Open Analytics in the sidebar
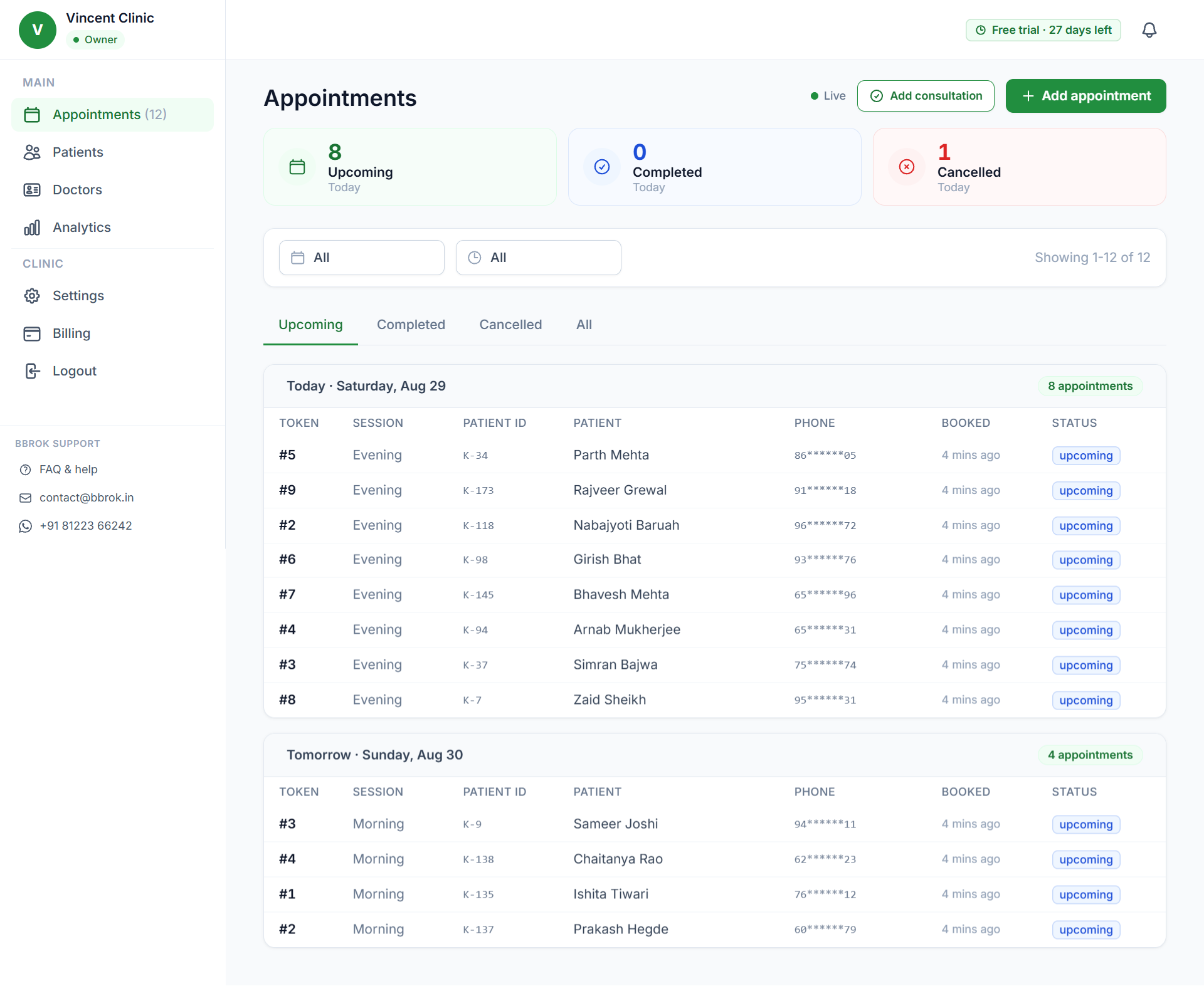 (113, 228)
